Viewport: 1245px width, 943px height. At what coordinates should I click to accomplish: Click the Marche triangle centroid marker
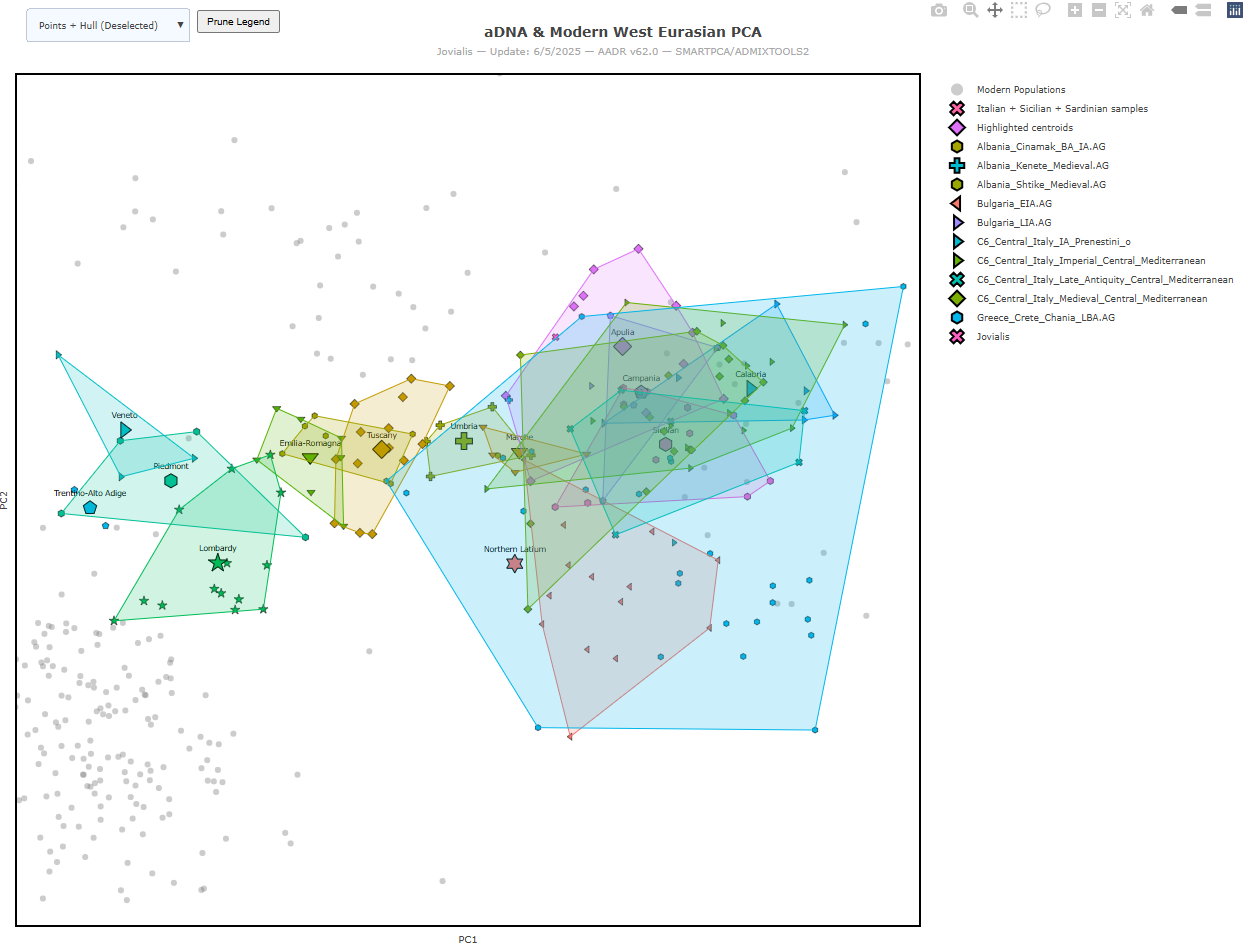pos(519,454)
